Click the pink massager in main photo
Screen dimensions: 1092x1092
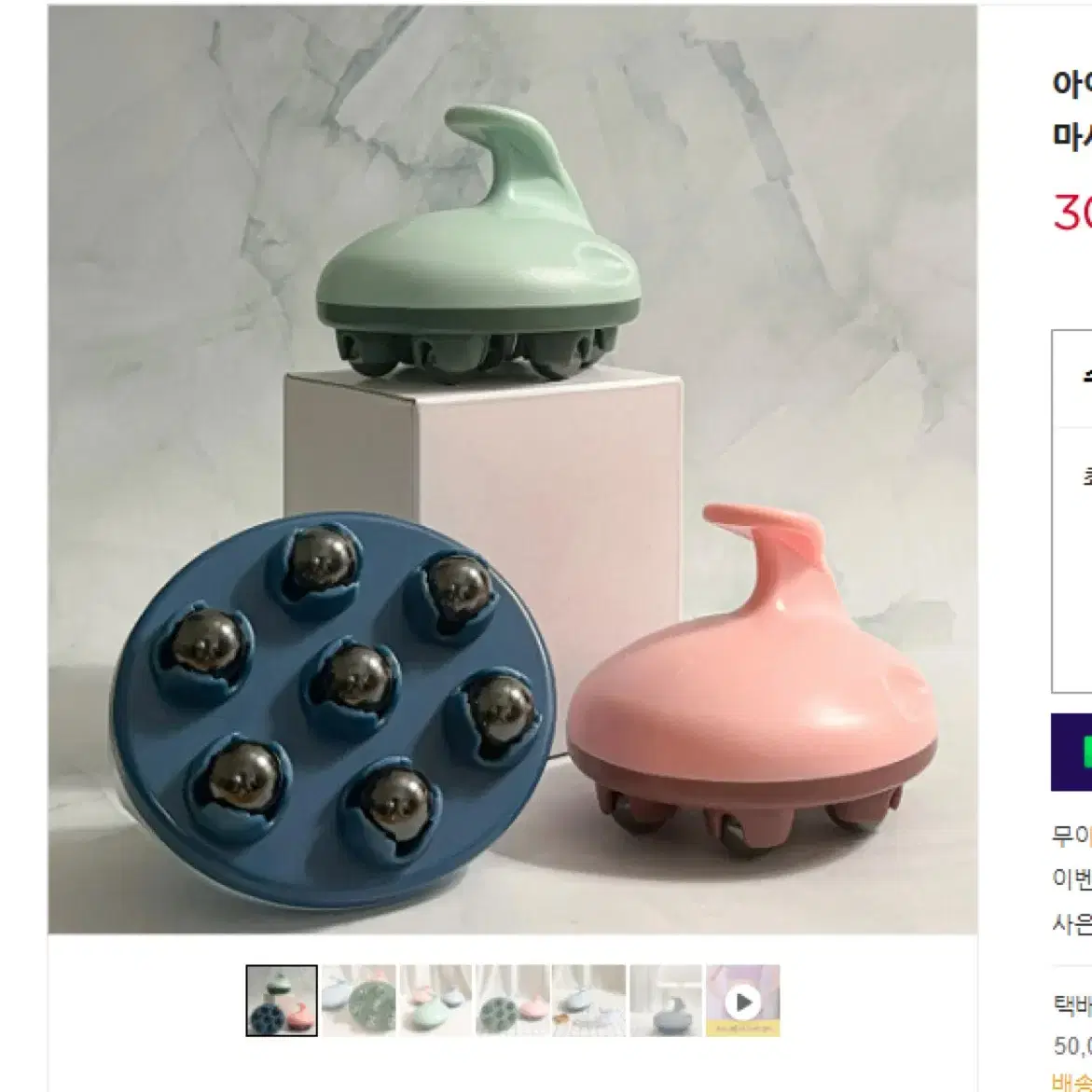[752, 684]
